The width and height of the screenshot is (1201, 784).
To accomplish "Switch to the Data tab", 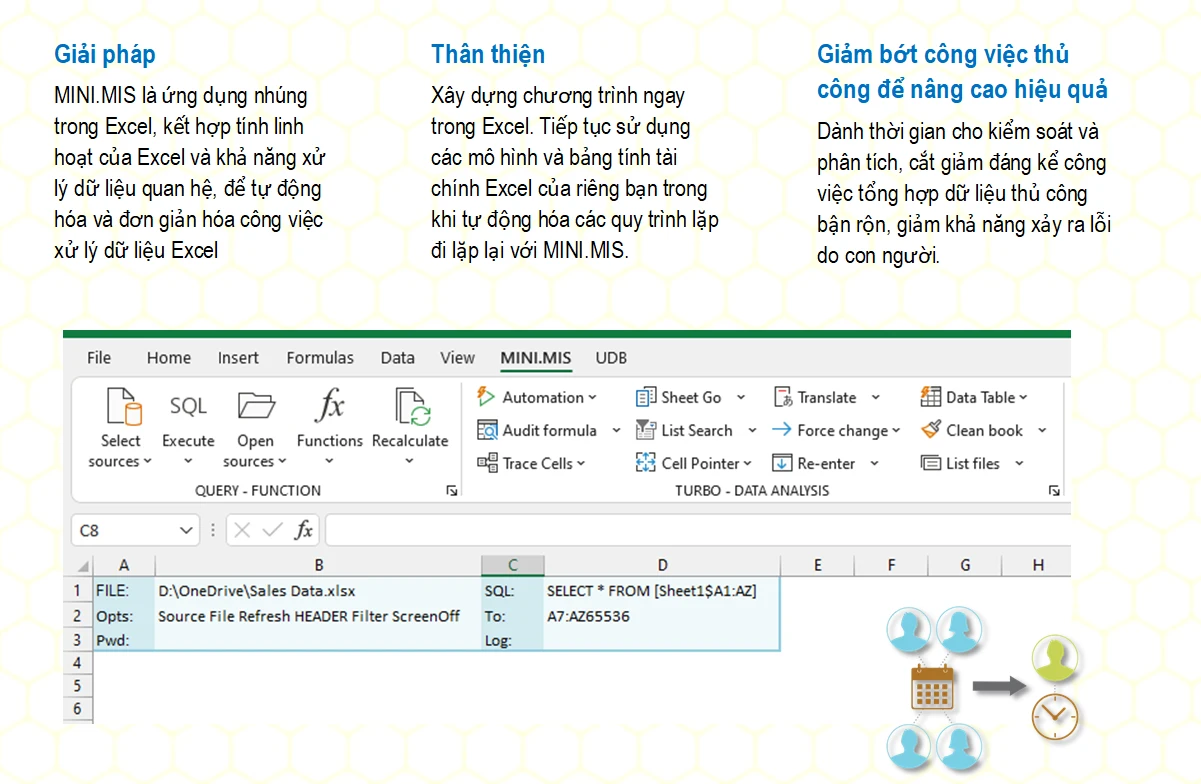I will pyautogui.click(x=397, y=357).
